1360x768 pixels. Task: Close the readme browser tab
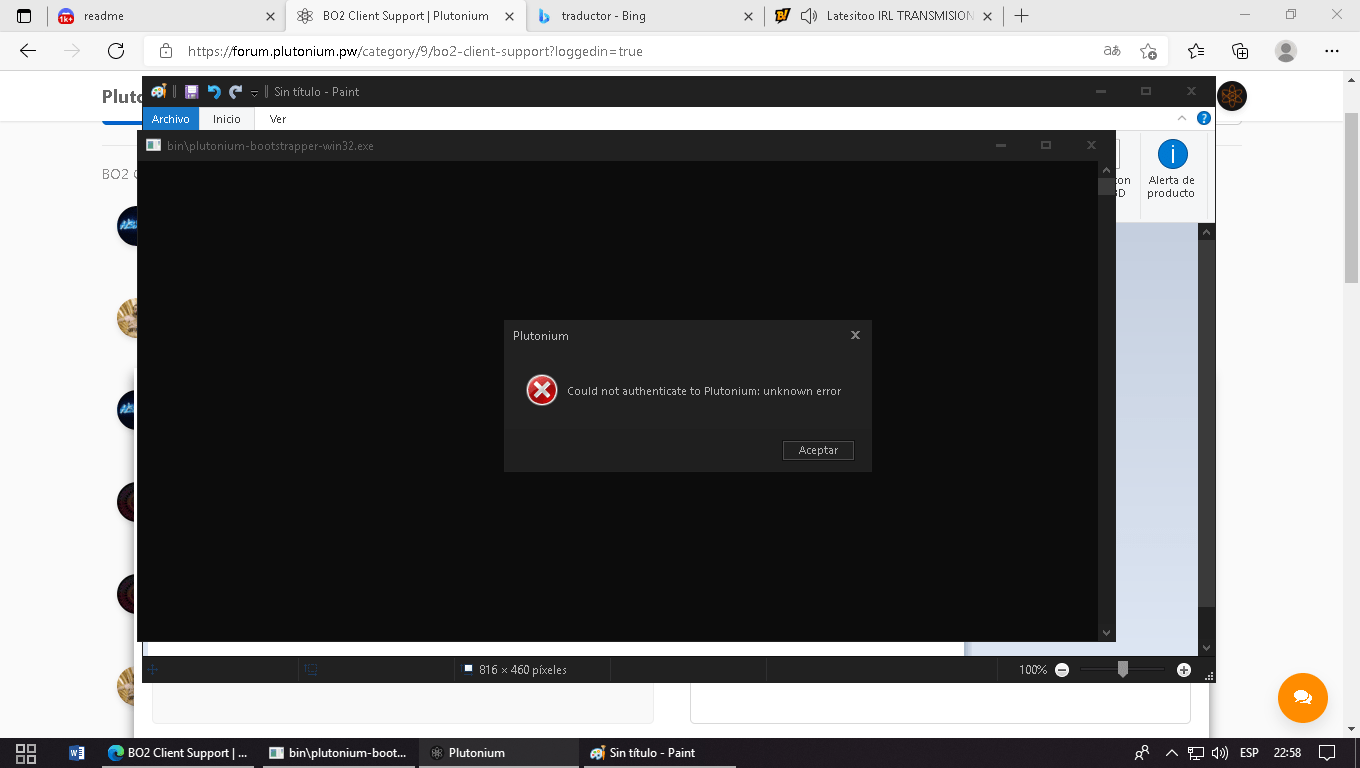pos(270,16)
